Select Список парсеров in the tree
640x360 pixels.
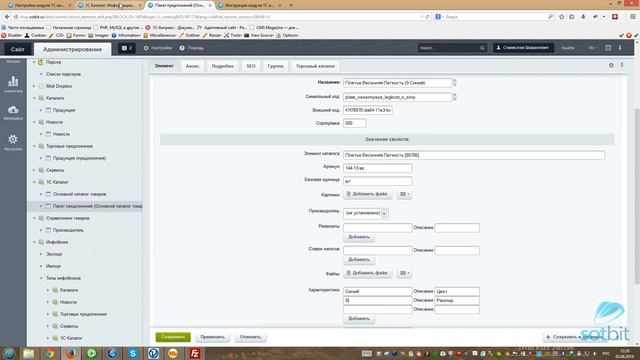[63, 74]
